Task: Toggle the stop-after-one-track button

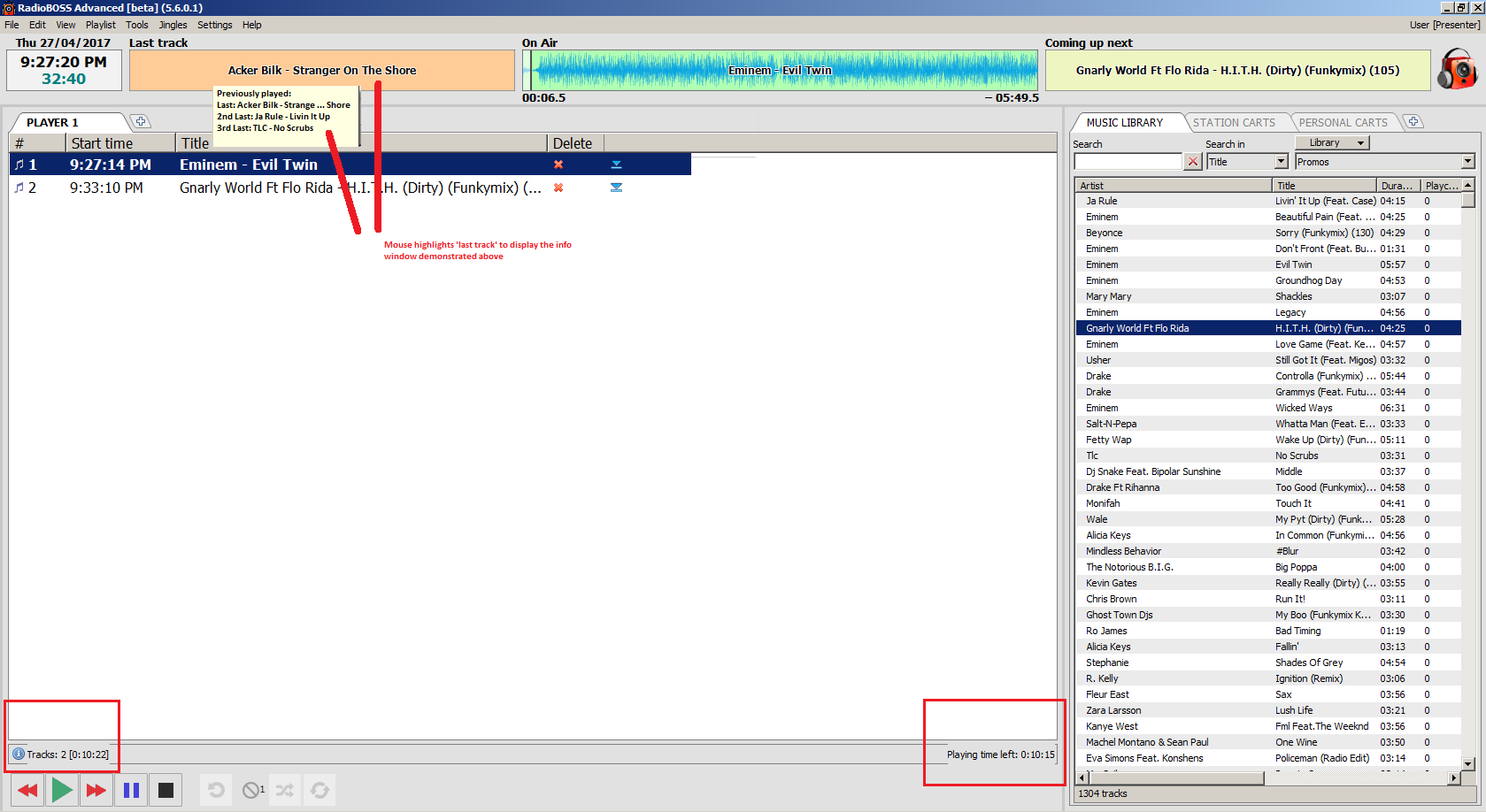Action: [253, 790]
